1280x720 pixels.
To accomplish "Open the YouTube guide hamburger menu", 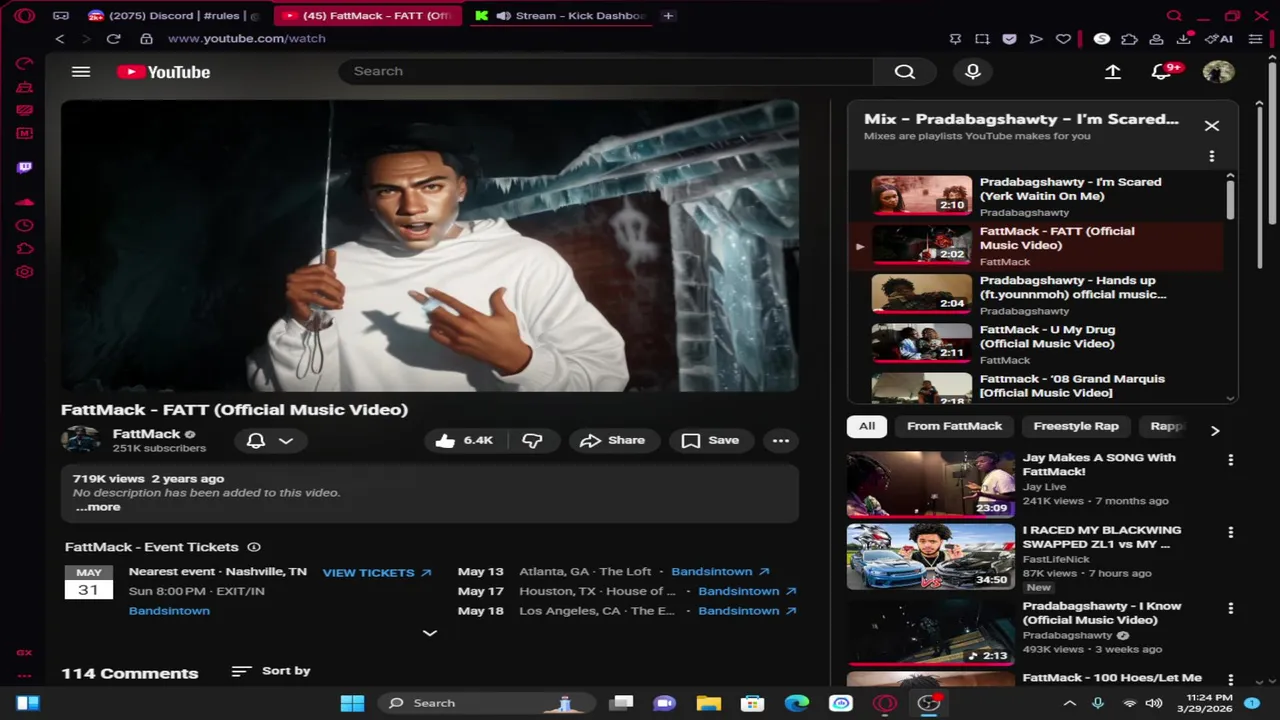I will tap(81, 71).
